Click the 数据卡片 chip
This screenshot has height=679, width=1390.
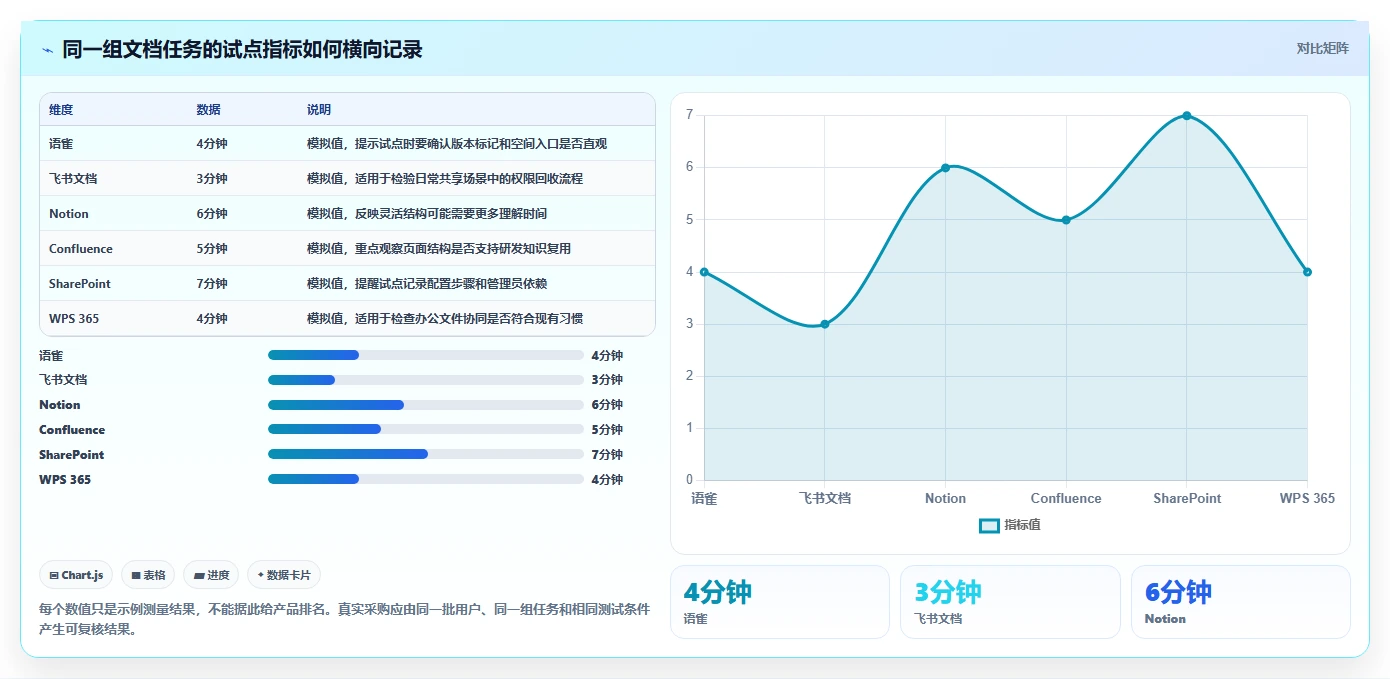[284, 575]
